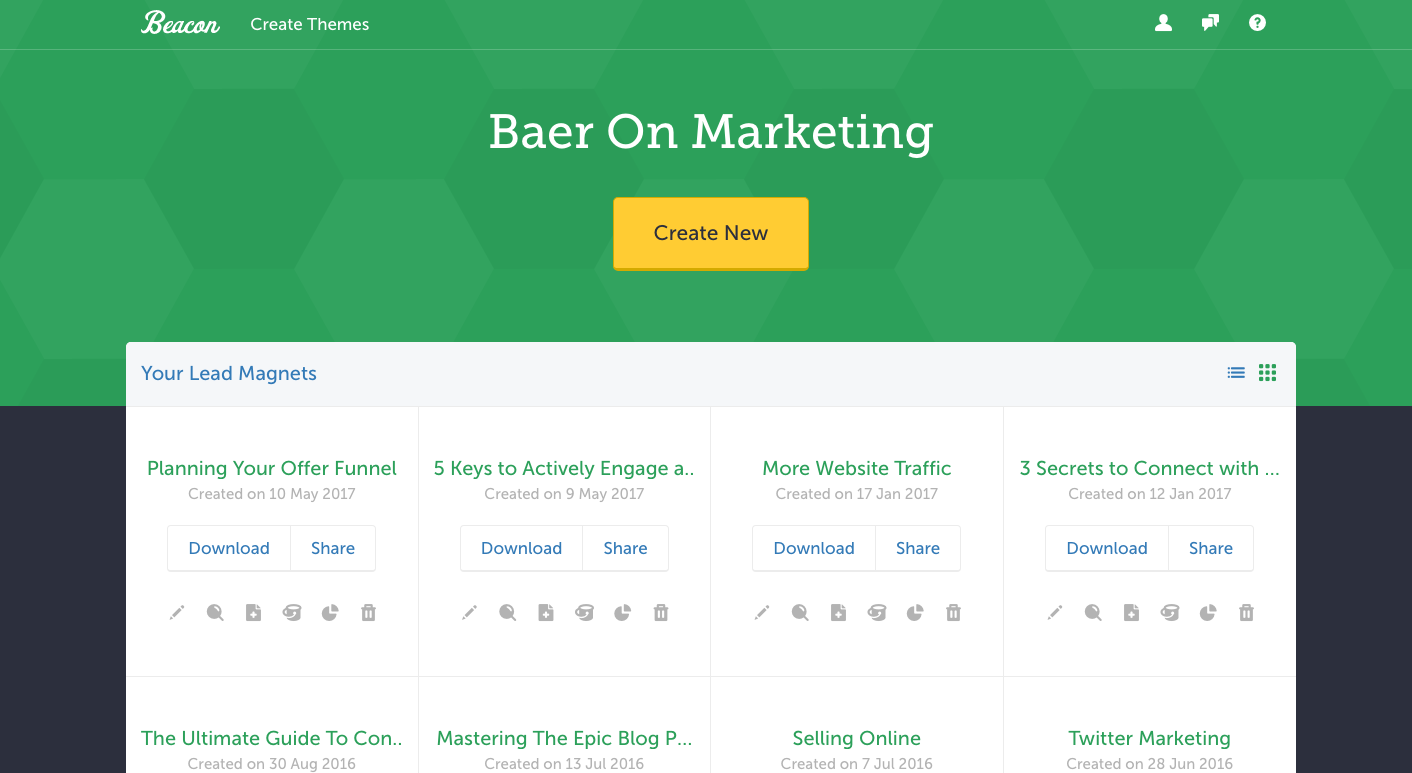Preview 5 Keys lead magnet with magnifier icon
Screen dimensions: 1412x773
tap(508, 613)
